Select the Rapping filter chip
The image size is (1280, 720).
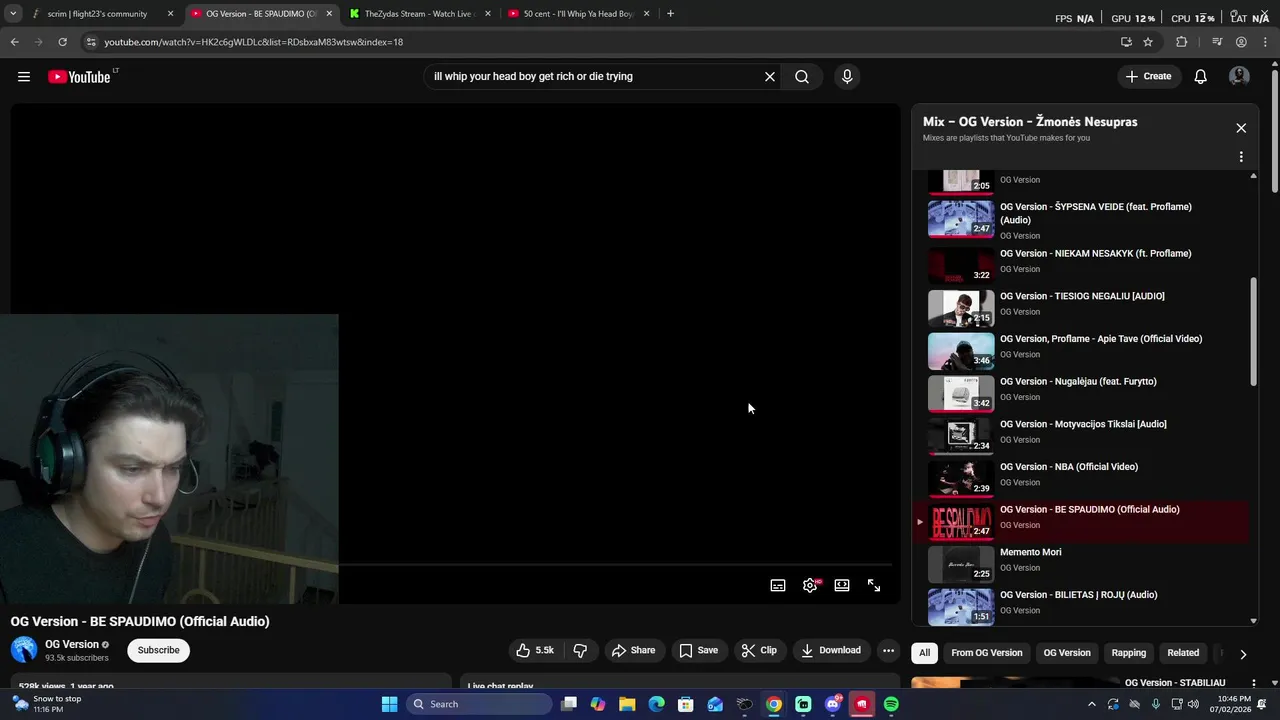pos(1129,653)
